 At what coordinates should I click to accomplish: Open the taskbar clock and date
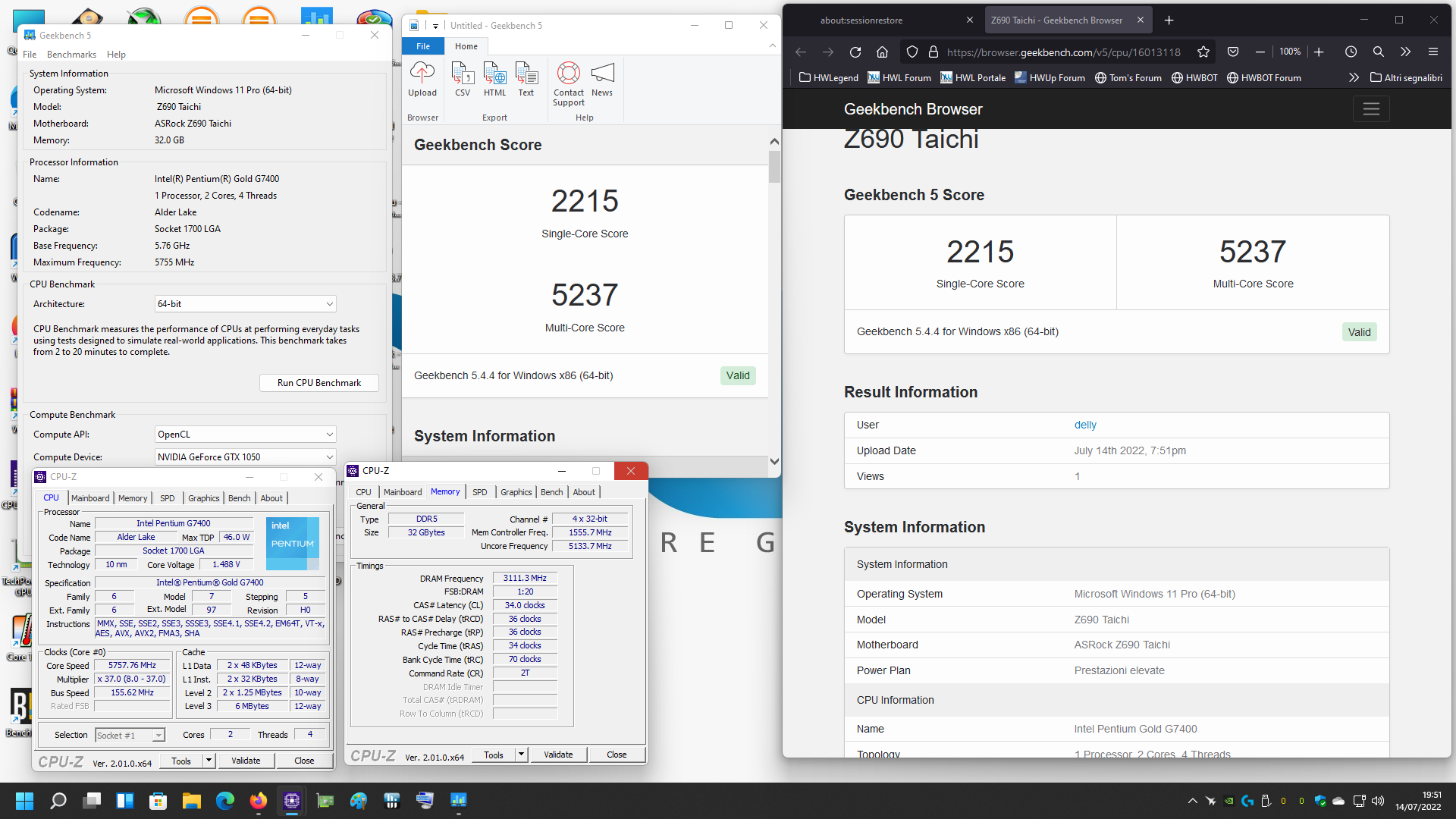click(1419, 801)
